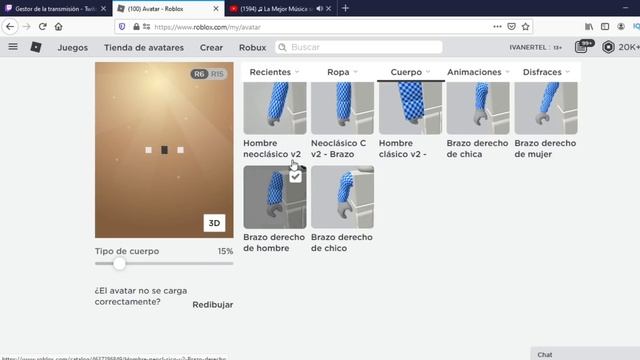
Task: Bookmark this page with the star
Action: 525,27
